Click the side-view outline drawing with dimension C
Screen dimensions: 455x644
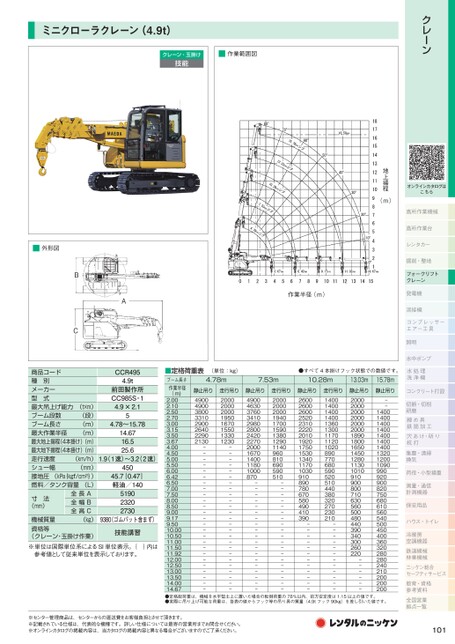coord(119,329)
